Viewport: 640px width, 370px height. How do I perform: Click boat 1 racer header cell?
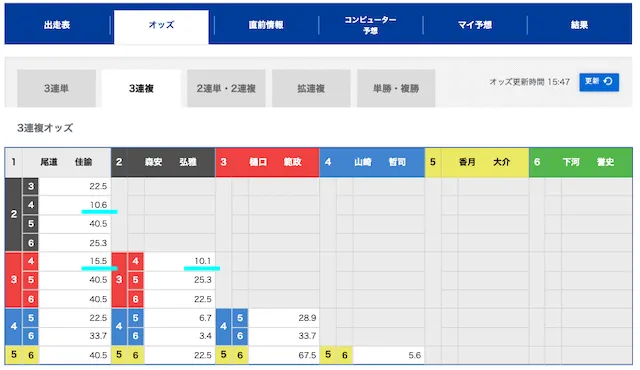pos(58,162)
